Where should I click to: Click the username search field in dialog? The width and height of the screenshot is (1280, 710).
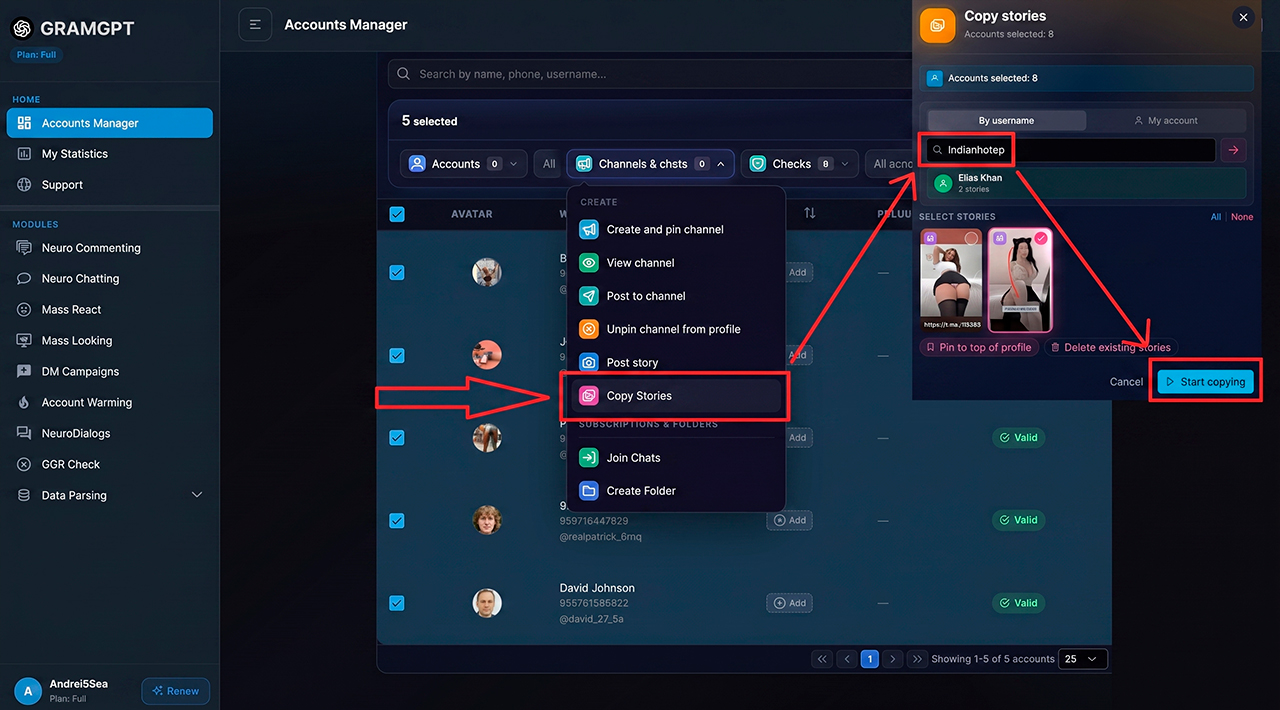pos(1070,150)
